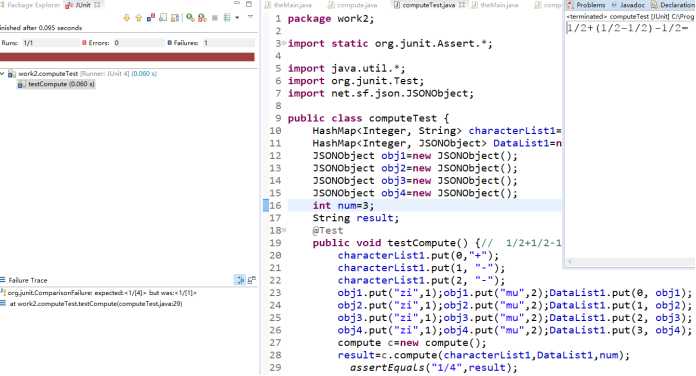
Task: Rerun failed tests first icon
Action: [202, 18]
